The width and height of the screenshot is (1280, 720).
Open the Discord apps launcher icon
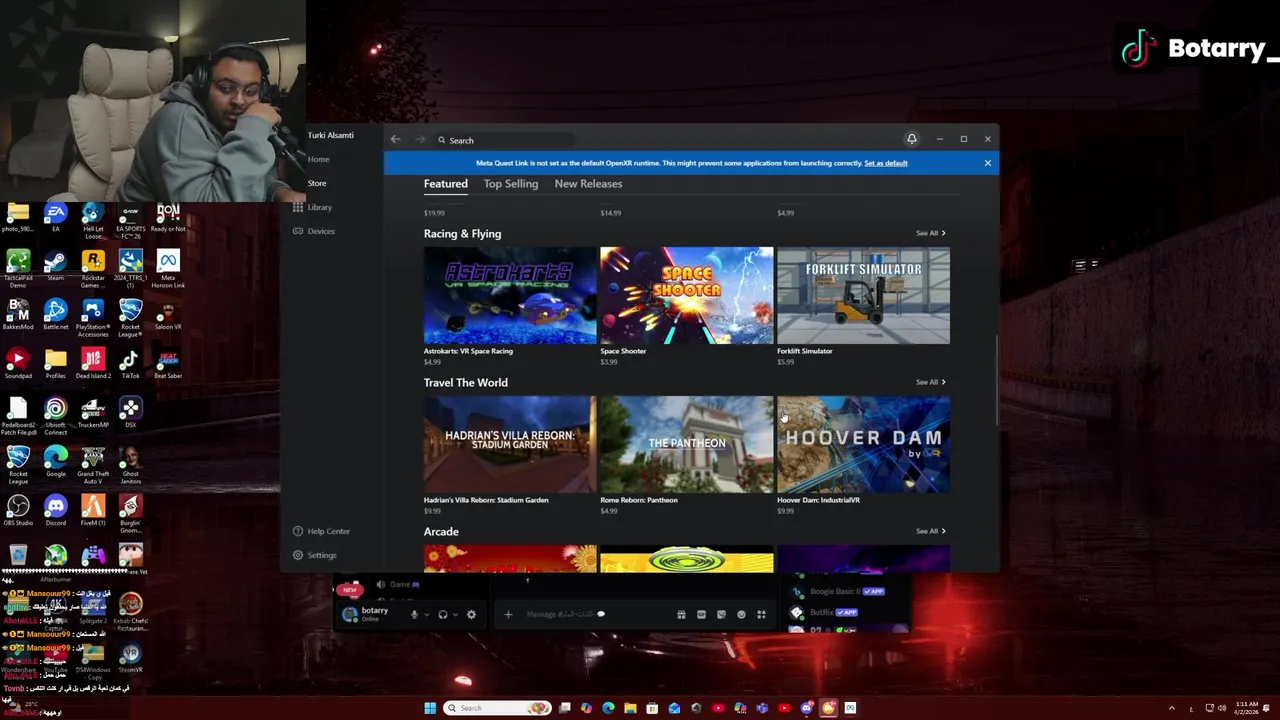click(x=761, y=614)
